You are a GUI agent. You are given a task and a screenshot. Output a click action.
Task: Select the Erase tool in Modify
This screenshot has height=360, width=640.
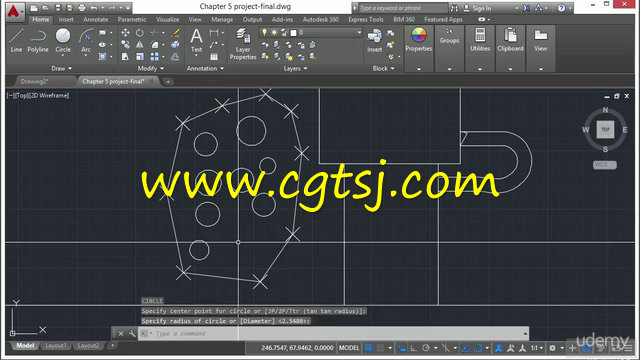[x=176, y=33]
